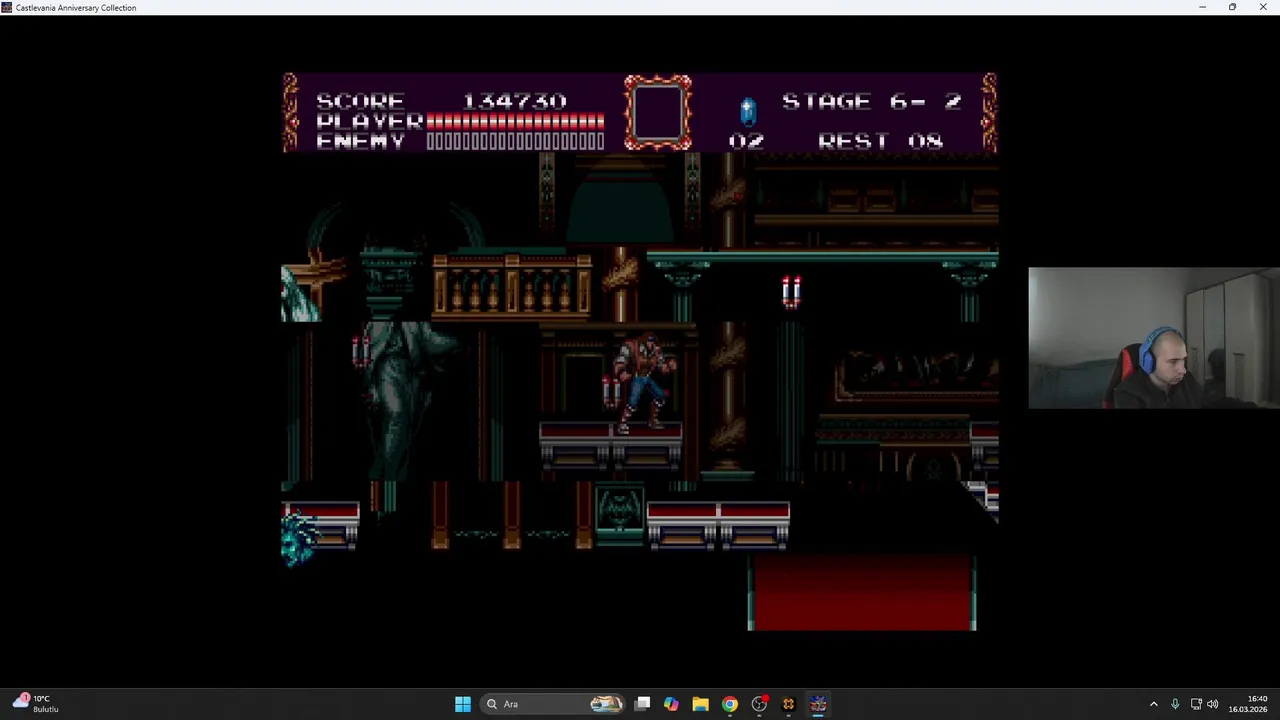This screenshot has width=1280, height=720.
Task: Click the twin candles under the upper ledge
Action: (791, 292)
